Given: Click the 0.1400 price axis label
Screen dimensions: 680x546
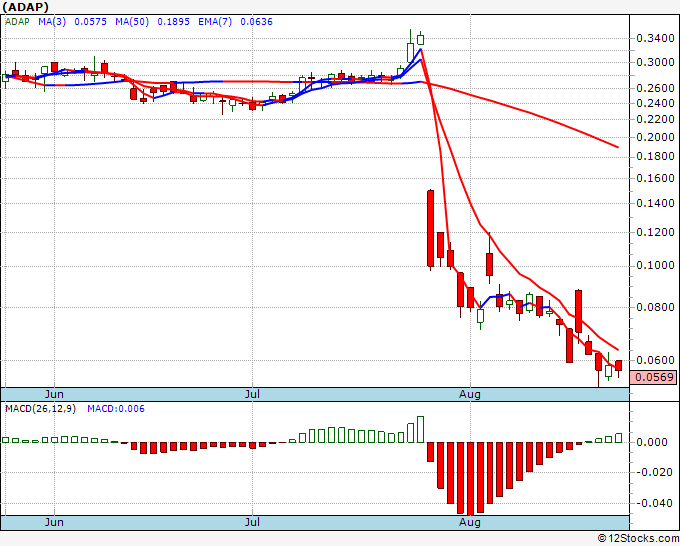Looking at the screenshot, I should pyautogui.click(x=655, y=203).
